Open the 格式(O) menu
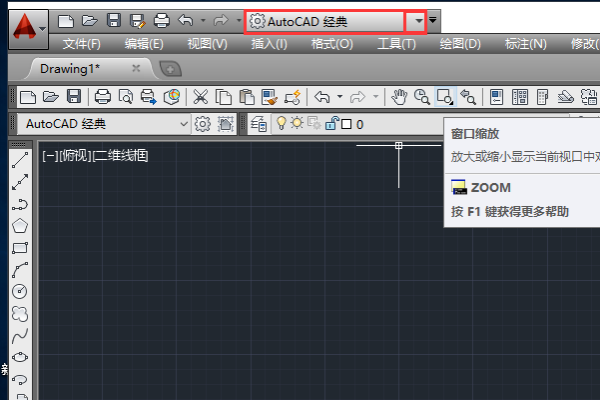600x400 pixels. coord(332,44)
